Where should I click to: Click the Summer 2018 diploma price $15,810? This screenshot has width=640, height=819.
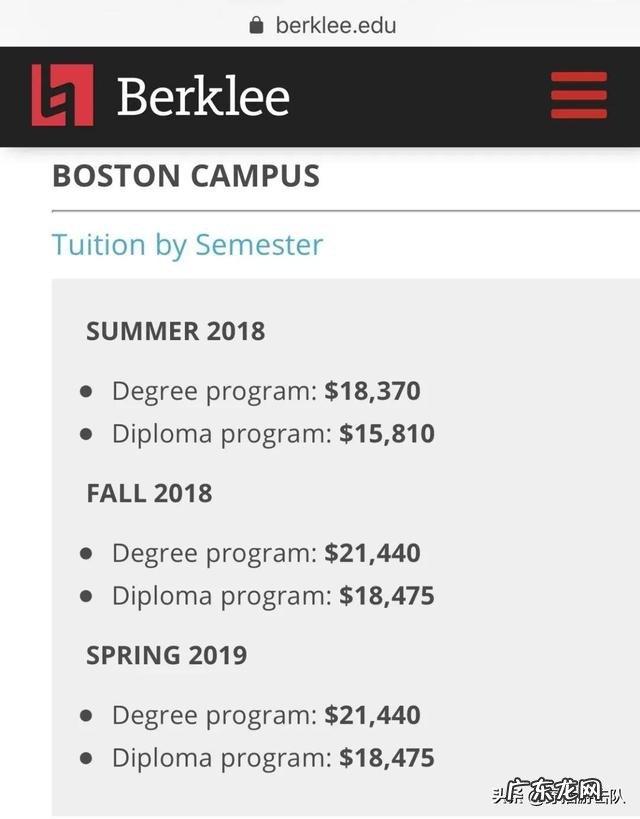click(387, 434)
